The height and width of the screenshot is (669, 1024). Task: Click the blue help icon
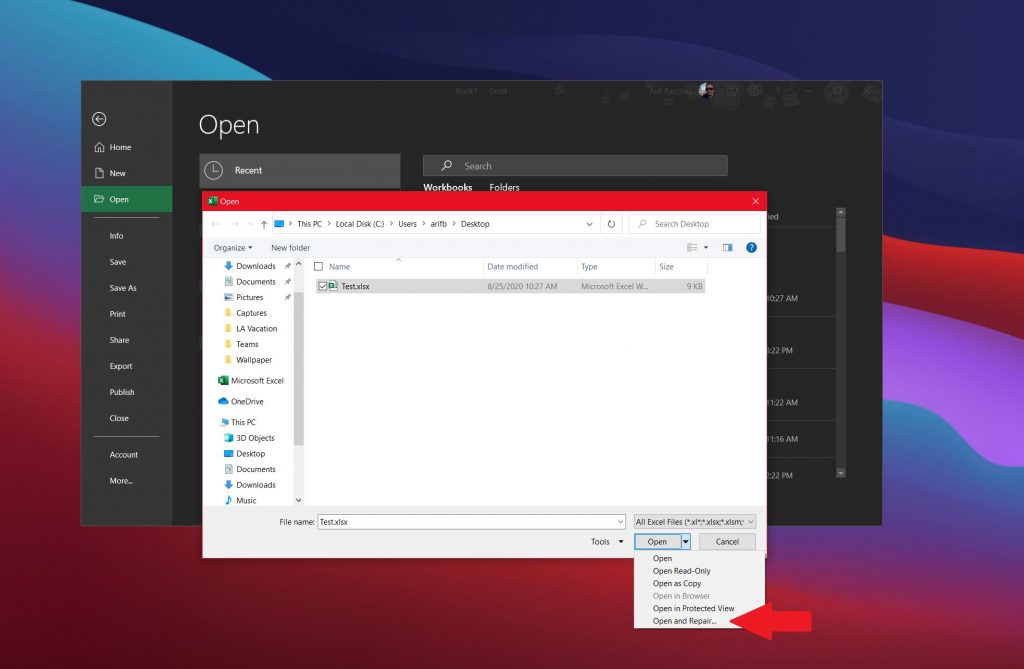[x=751, y=248]
